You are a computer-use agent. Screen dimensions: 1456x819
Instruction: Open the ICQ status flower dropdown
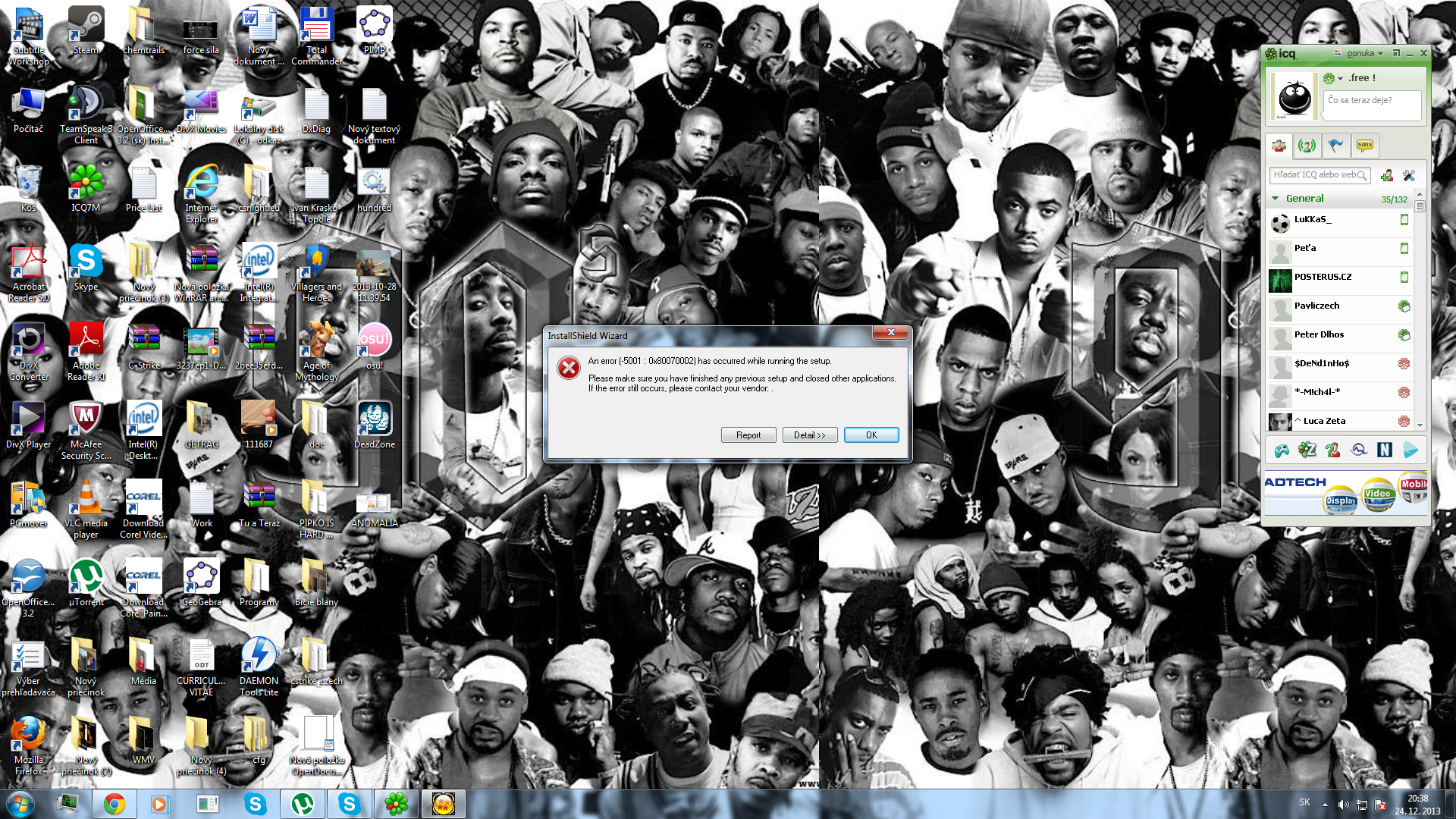pyautogui.click(x=1332, y=78)
